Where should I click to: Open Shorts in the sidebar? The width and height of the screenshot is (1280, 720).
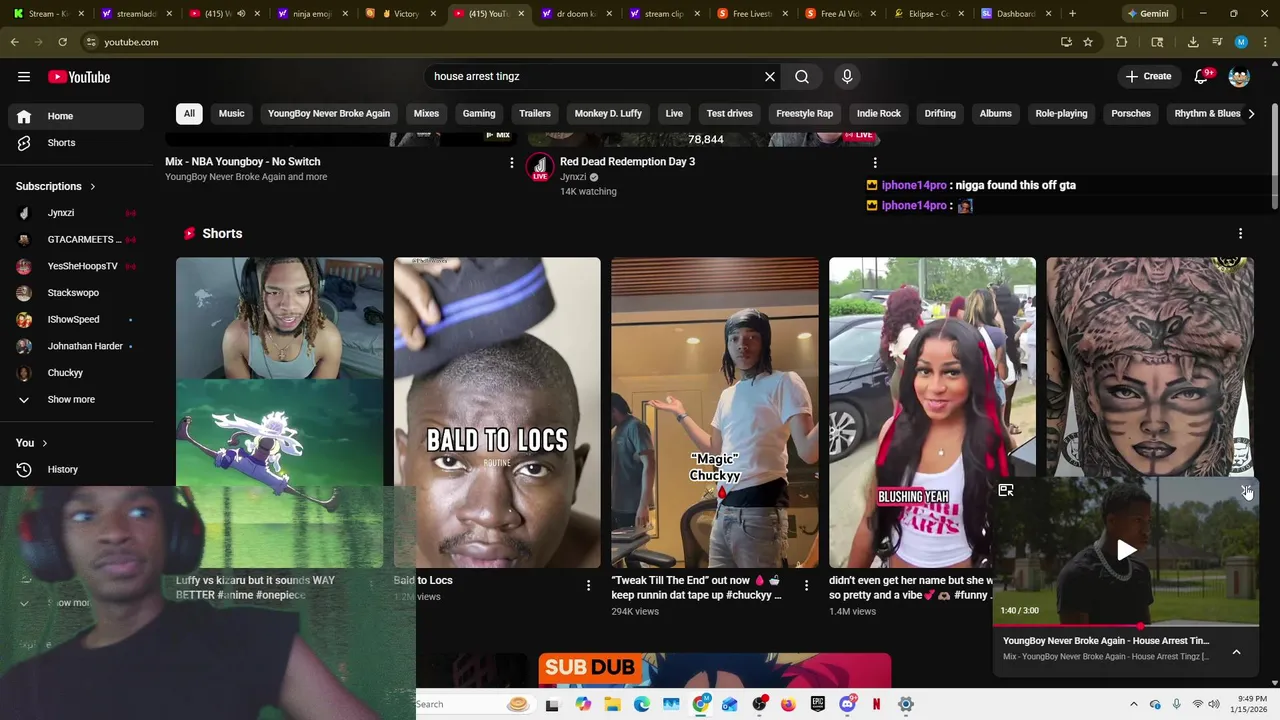coord(76,143)
